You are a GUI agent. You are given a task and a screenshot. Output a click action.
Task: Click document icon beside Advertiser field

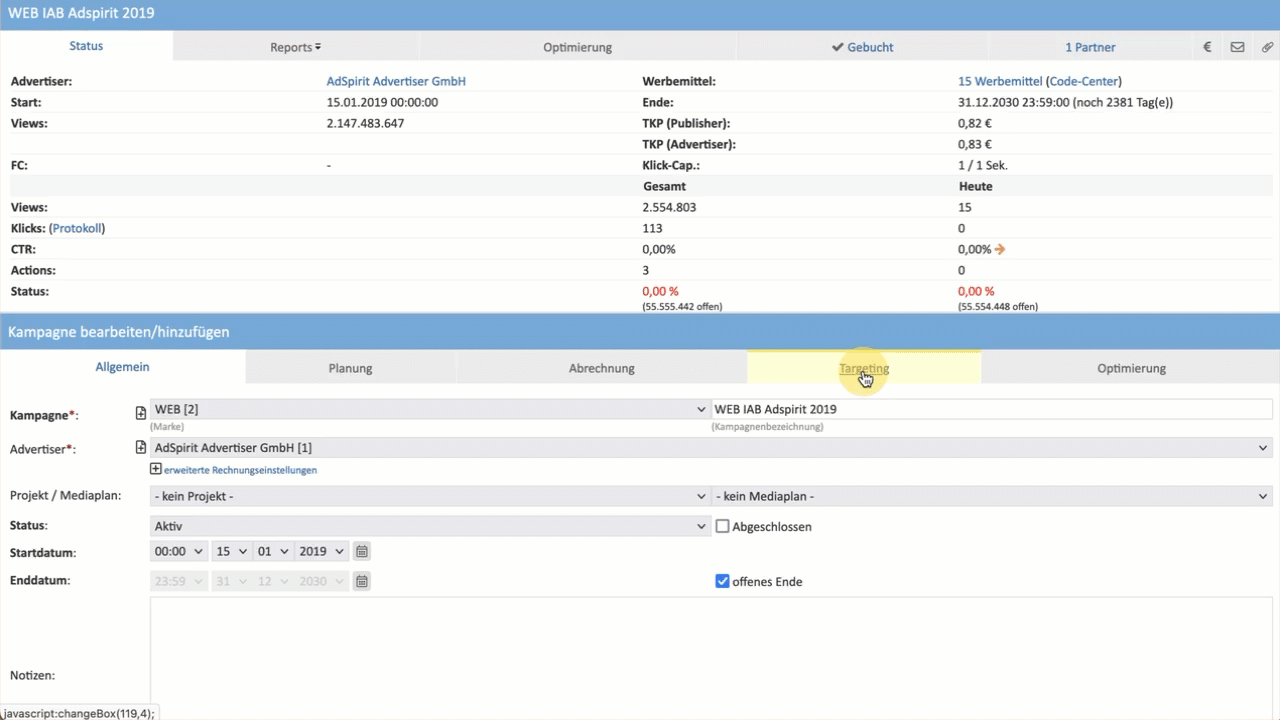click(x=141, y=448)
